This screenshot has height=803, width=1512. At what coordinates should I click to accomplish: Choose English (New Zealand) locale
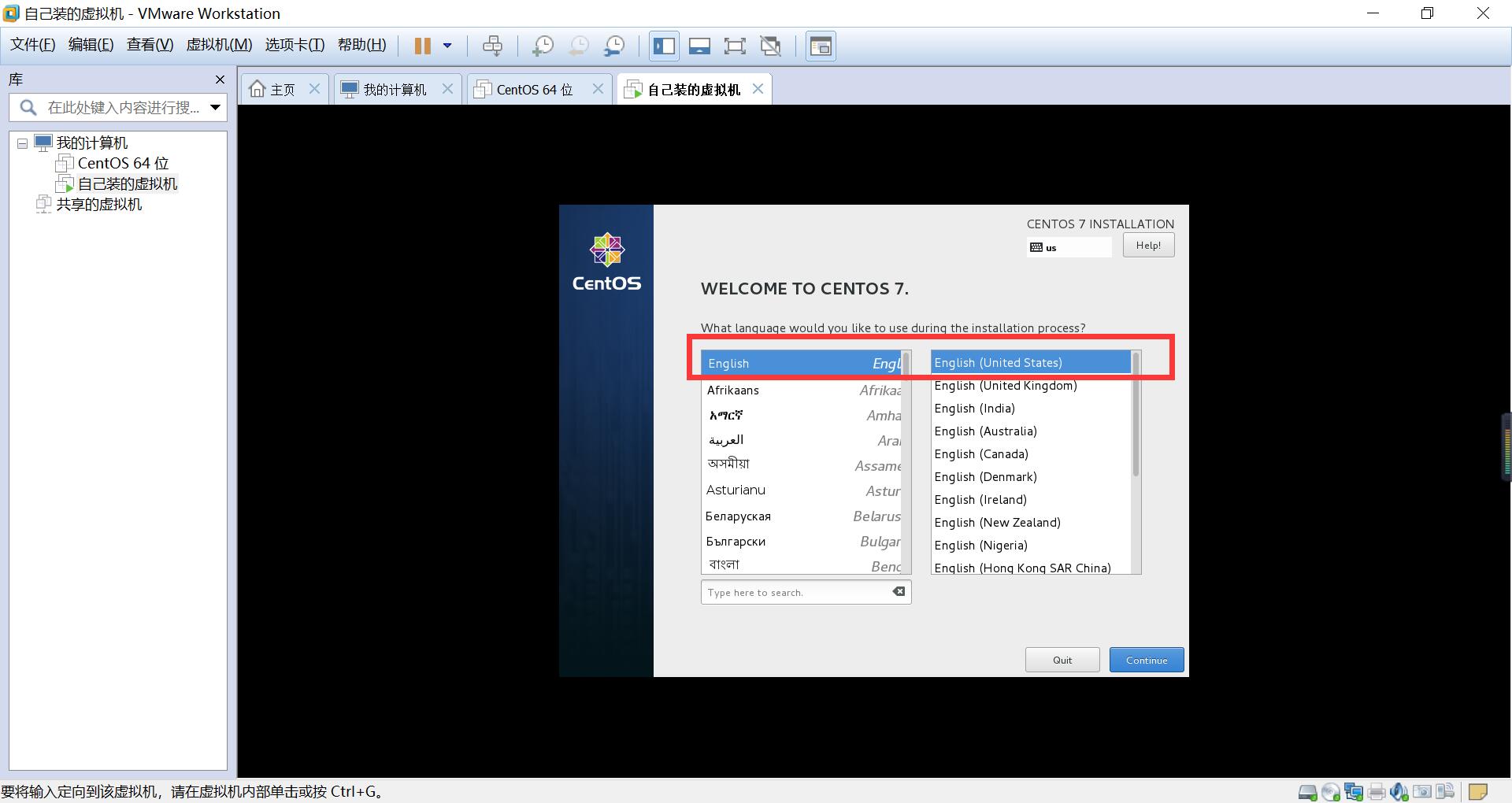click(x=1031, y=523)
